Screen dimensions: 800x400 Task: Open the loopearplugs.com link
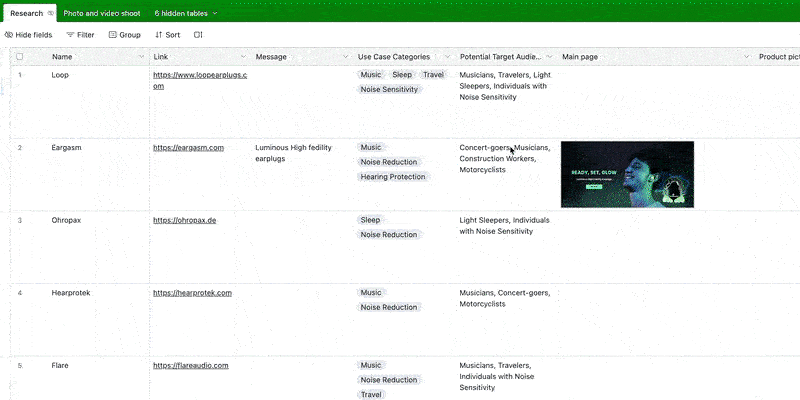[x=200, y=81]
